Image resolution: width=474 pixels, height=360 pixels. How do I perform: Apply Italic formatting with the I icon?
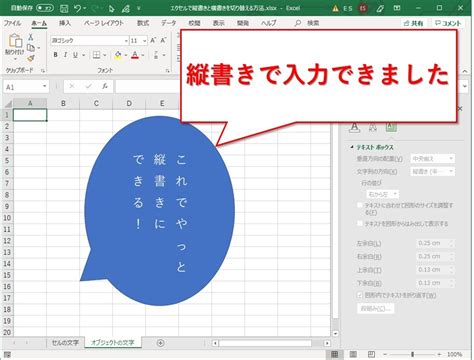(x=65, y=55)
